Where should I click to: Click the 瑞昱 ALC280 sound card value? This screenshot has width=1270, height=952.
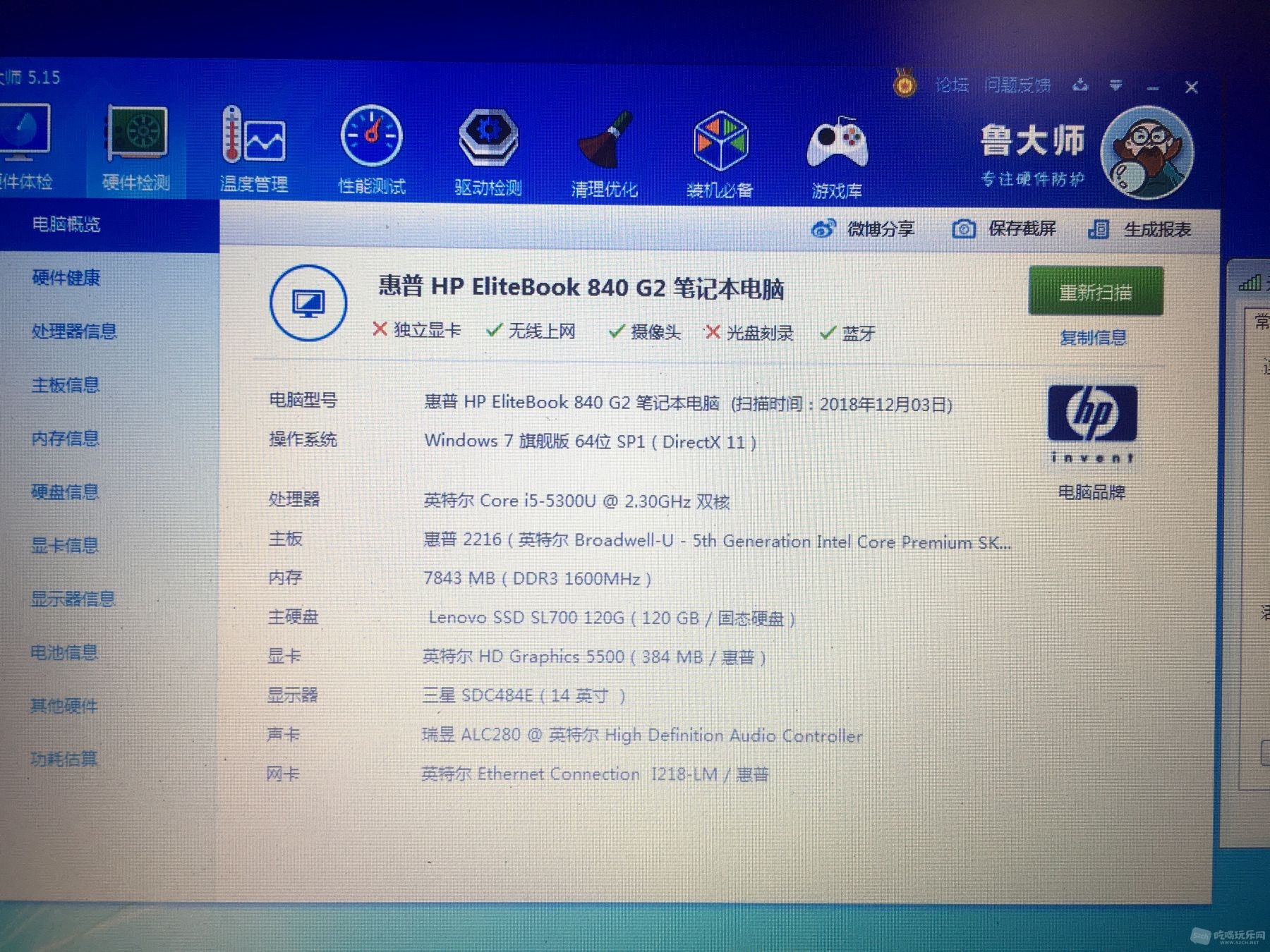tap(642, 735)
